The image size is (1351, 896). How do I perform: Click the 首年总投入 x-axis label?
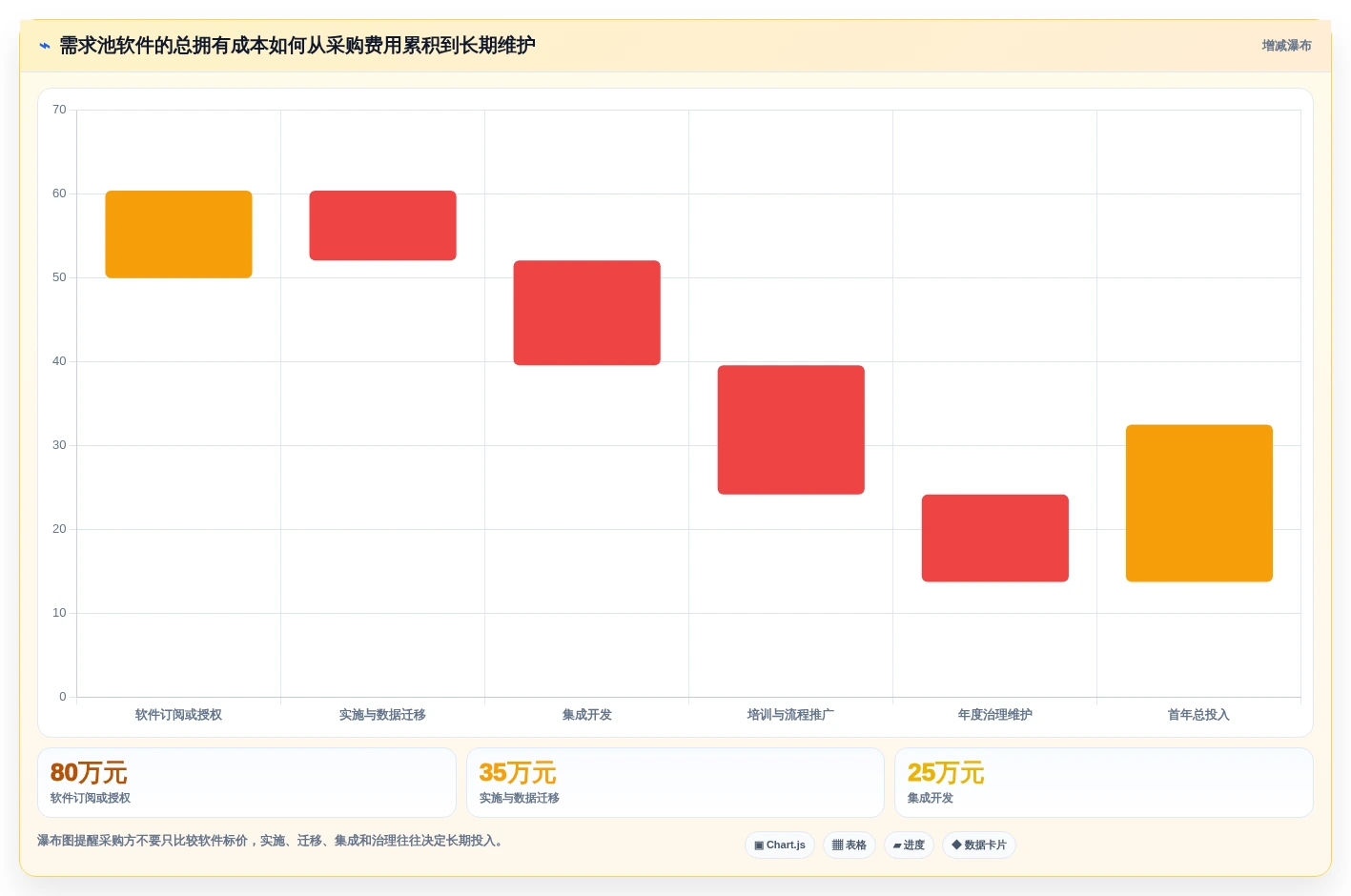[x=1198, y=715]
